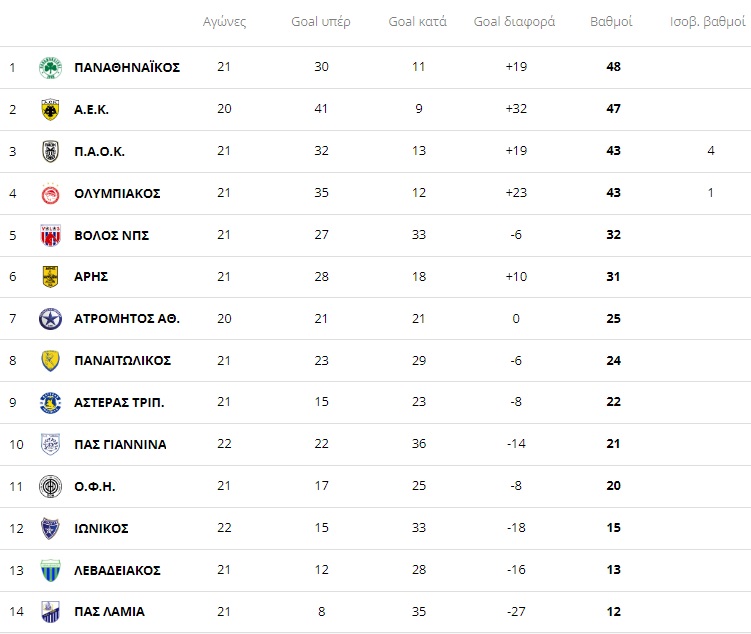The height and width of the screenshot is (634, 751).
Task: Click the Π.Α.Ο.Κ. black shield crest
Action: click(x=50, y=151)
